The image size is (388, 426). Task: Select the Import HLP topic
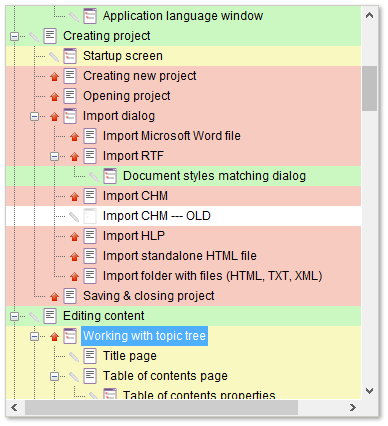[x=134, y=236]
